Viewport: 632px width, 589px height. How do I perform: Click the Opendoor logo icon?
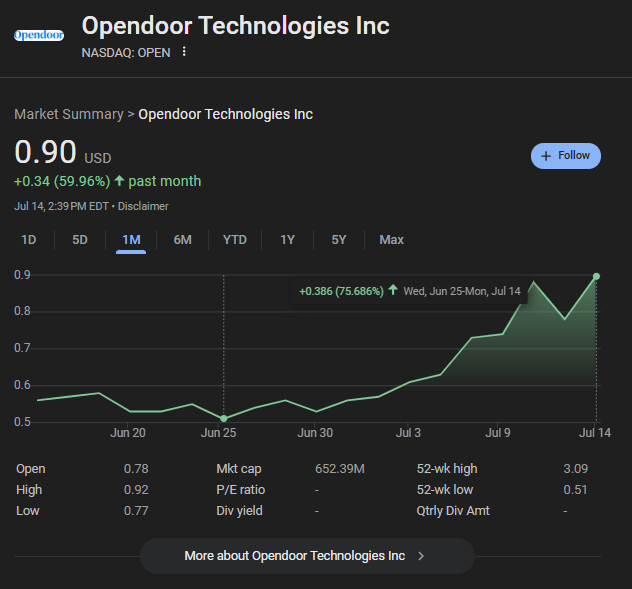pyautogui.click(x=39, y=35)
